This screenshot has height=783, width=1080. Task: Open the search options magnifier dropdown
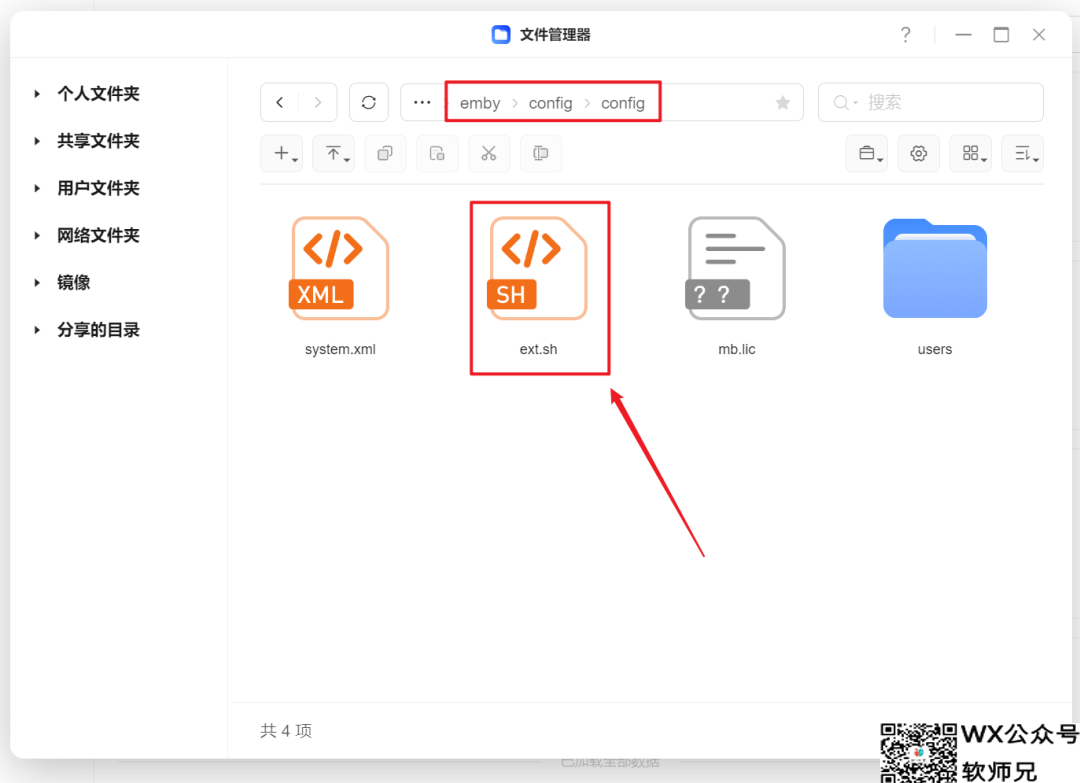(x=845, y=103)
